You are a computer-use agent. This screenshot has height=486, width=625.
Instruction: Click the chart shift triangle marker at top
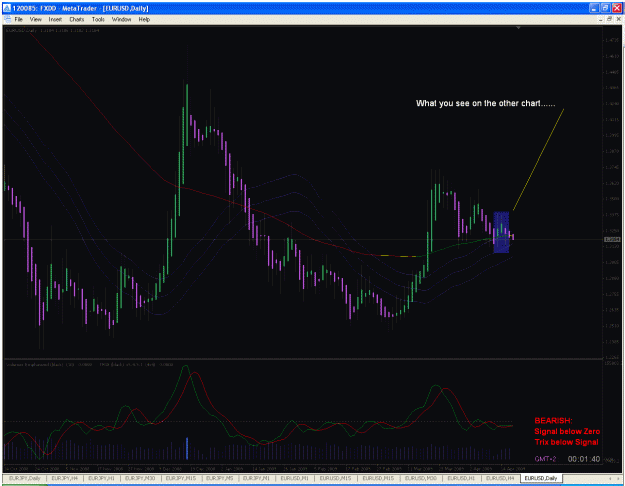click(518, 28)
